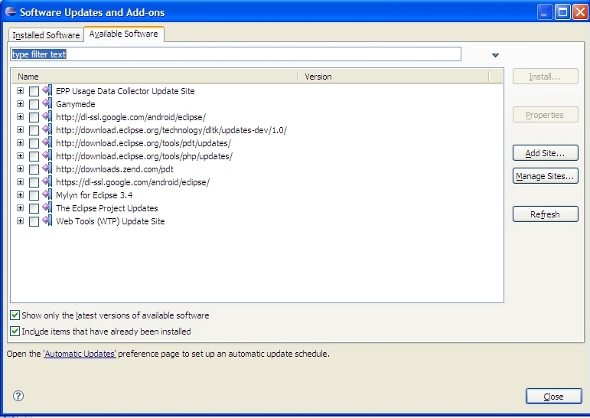Open Manage Sites... dialog
The image size is (590, 418).
(545, 176)
